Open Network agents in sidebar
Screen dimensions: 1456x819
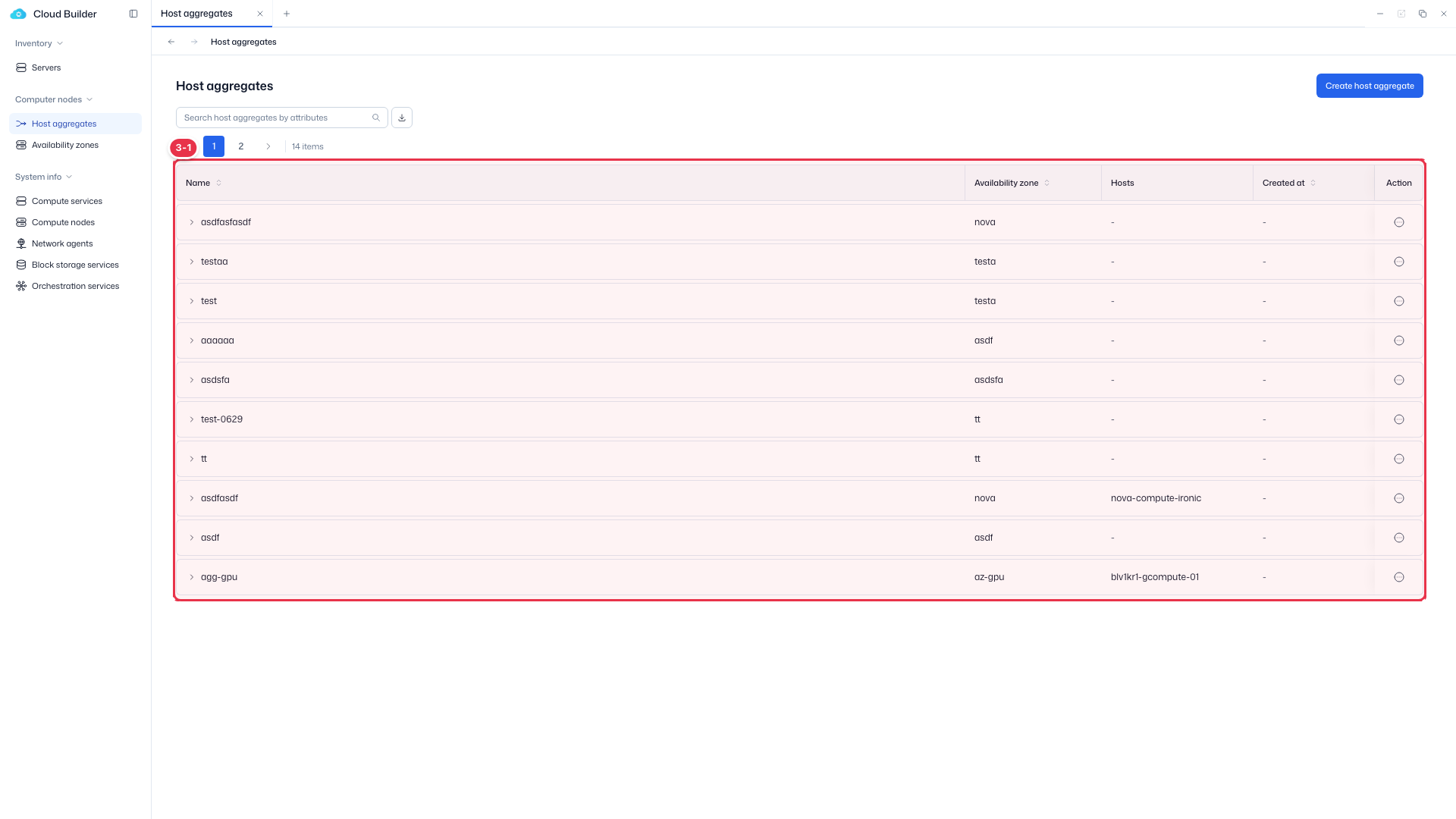point(75,243)
